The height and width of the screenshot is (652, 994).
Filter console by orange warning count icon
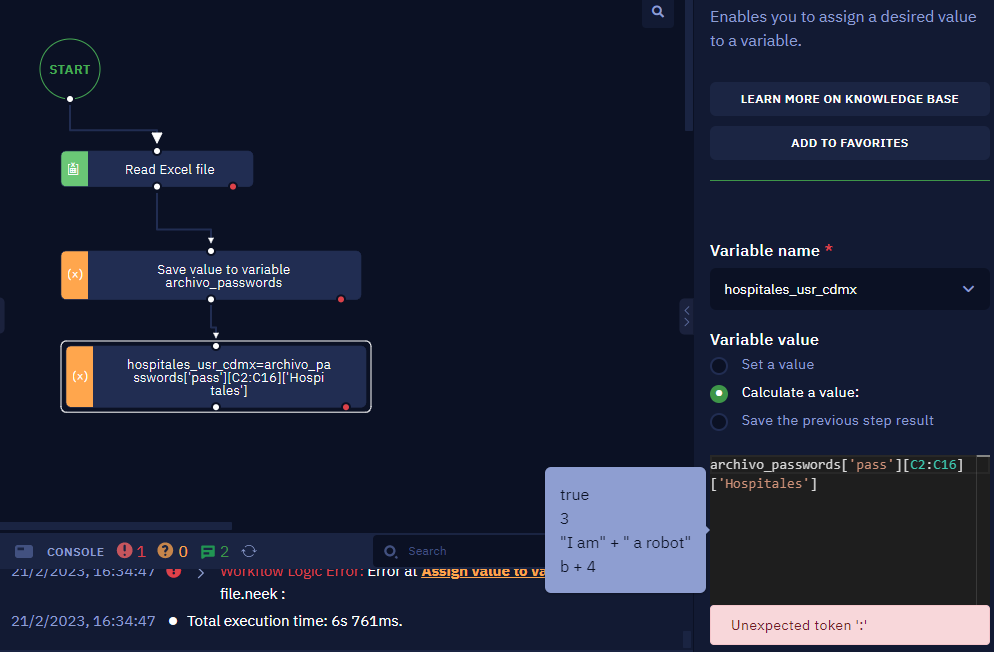click(x=166, y=551)
